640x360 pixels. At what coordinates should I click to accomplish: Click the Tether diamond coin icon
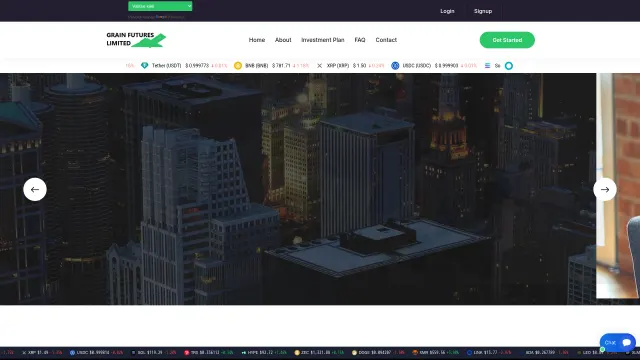pyautogui.click(x=144, y=66)
